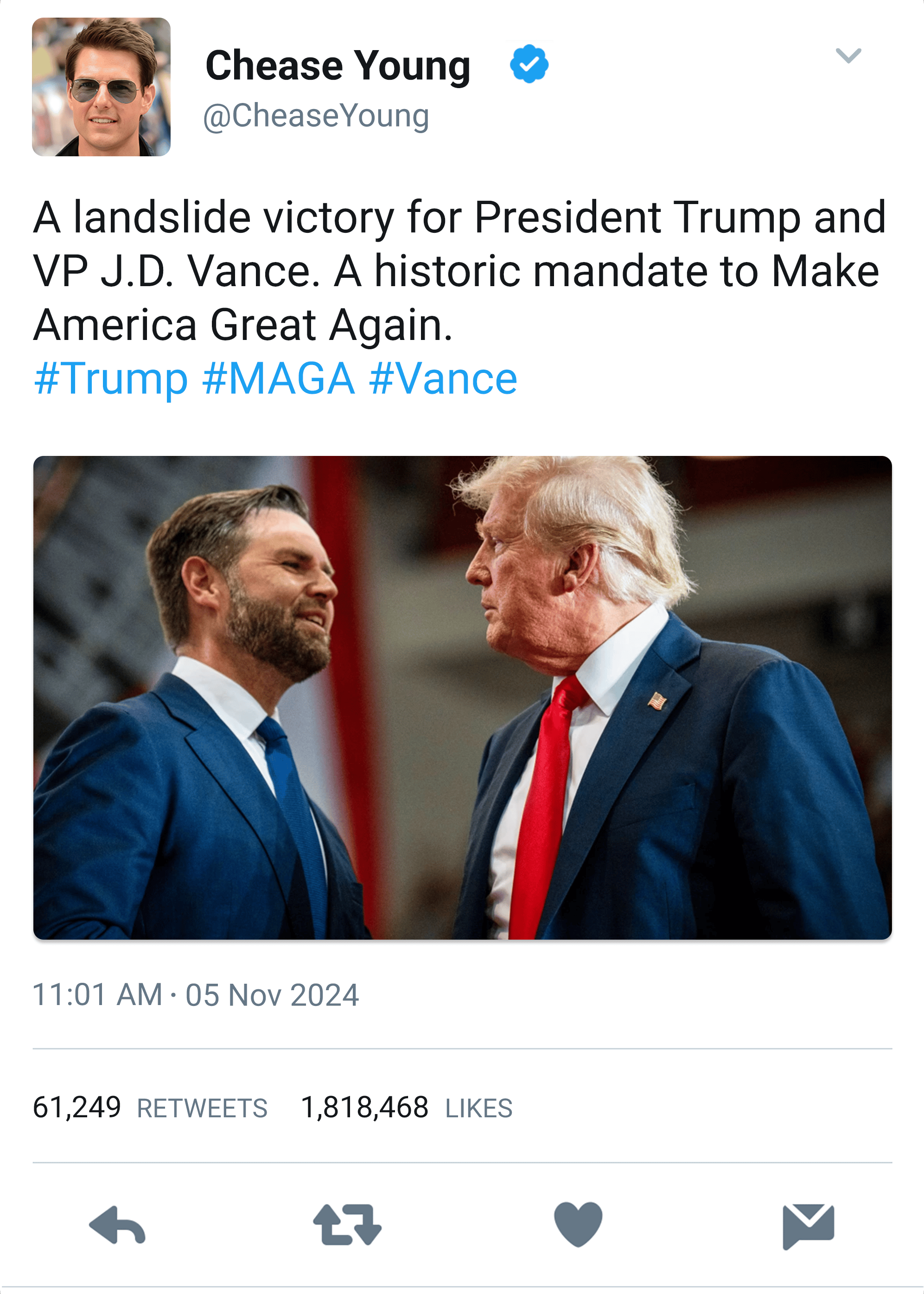Retweet this post using the retweet icon
Screen dimensions: 924x1294
pos(347,1224)
